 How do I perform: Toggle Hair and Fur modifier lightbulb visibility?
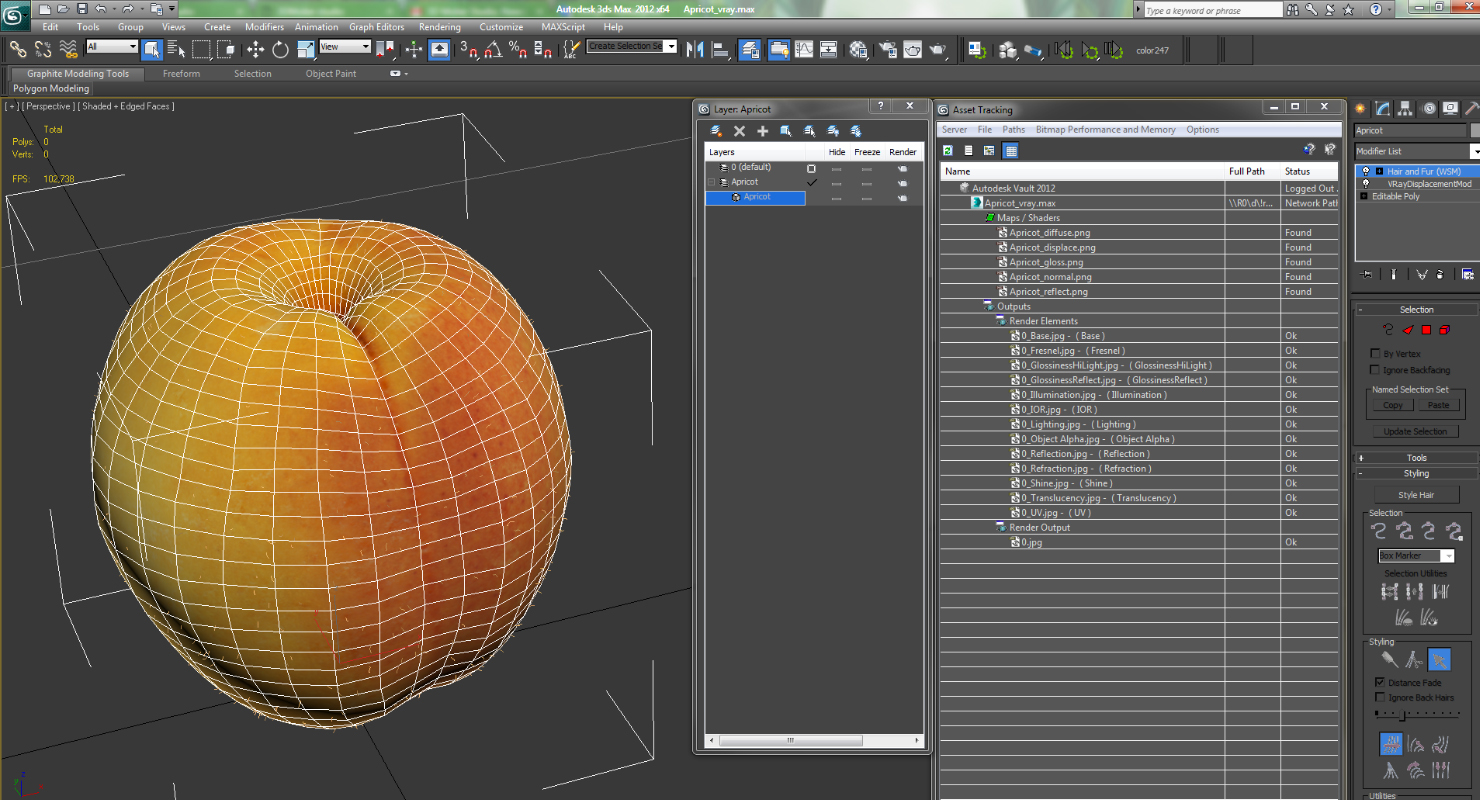[x=1366, y=172]
